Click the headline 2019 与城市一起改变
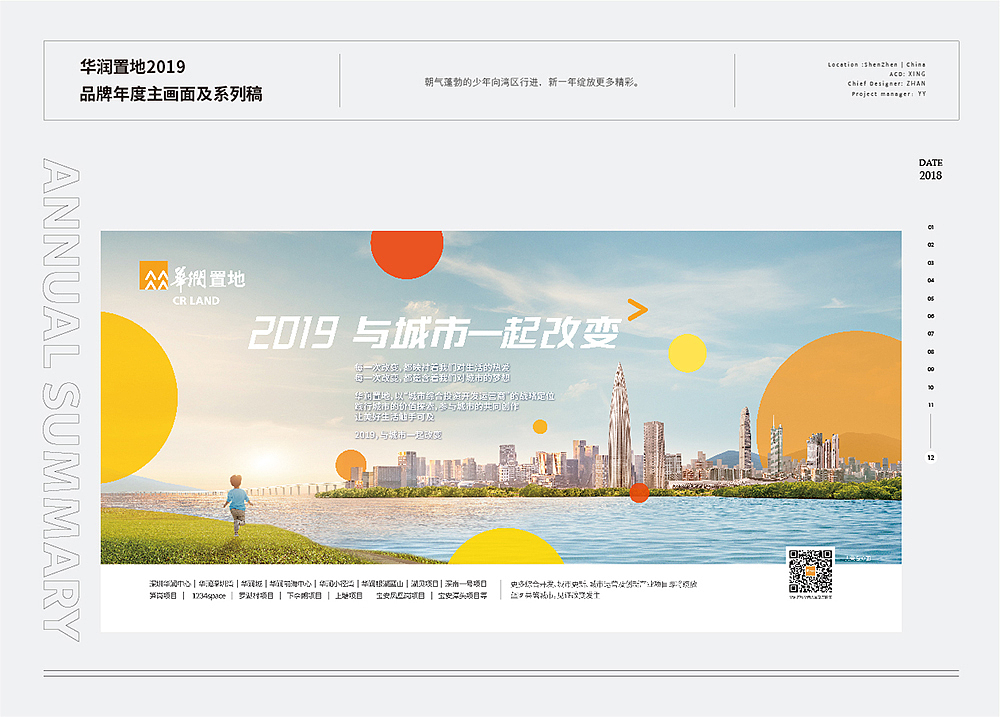This screenshot has width=1000, height=717. click(x=440, y=330)
